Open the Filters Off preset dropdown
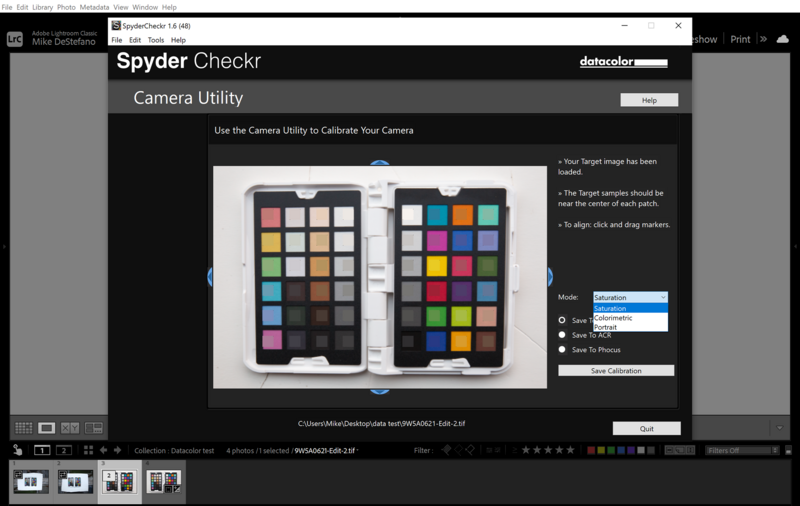Viewport: 800px width, 506px height. point(742,450)
